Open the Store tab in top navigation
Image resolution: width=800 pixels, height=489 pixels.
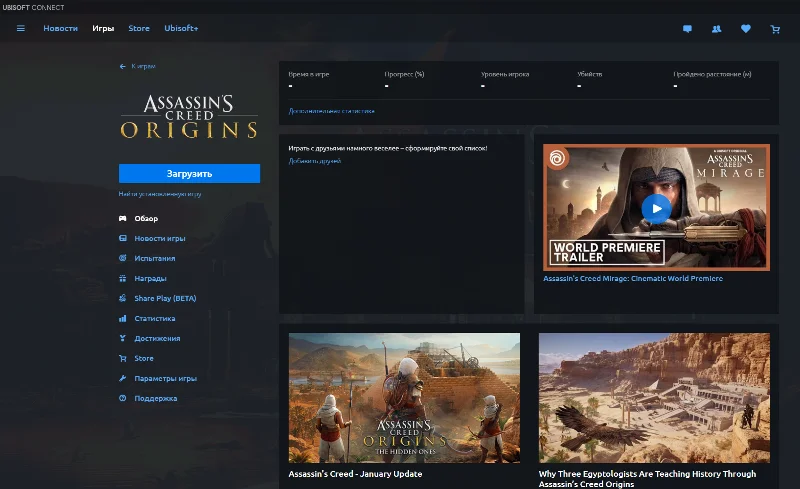click(x=139, y=28)
